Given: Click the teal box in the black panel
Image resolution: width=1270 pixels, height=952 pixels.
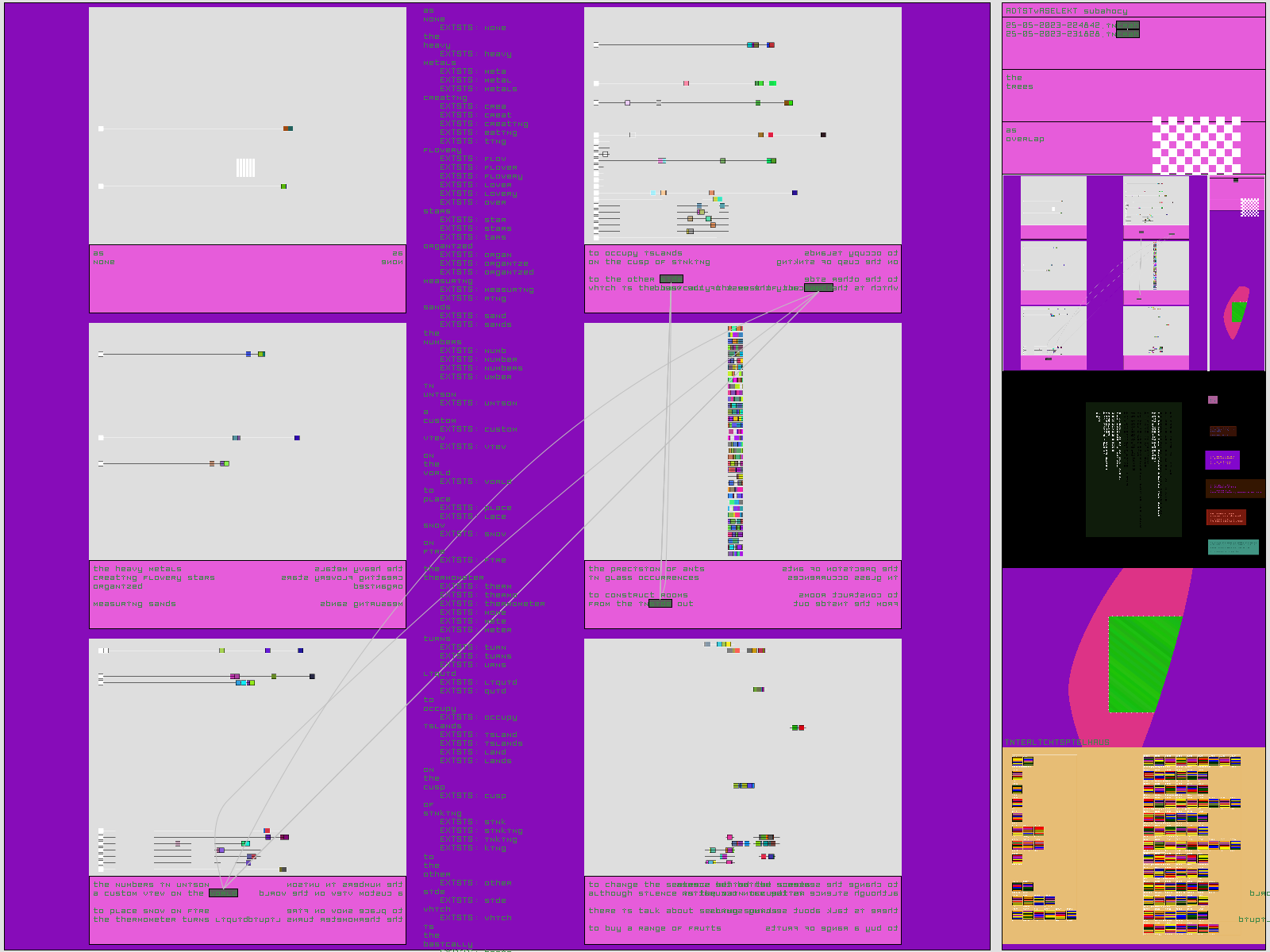Looking at the screenshot, I should click(1233, 547).
